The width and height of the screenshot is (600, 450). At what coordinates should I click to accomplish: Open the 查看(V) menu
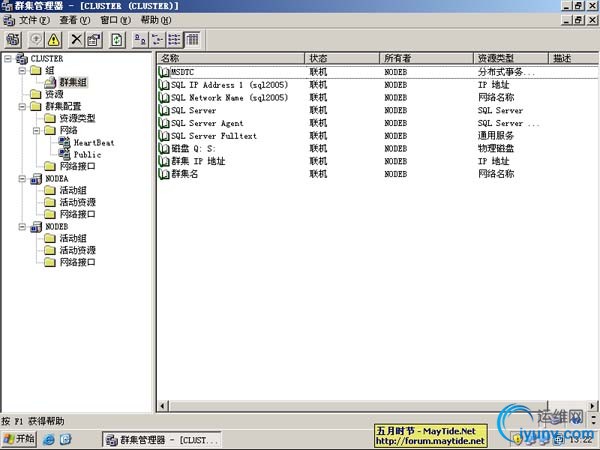(75, 20)
